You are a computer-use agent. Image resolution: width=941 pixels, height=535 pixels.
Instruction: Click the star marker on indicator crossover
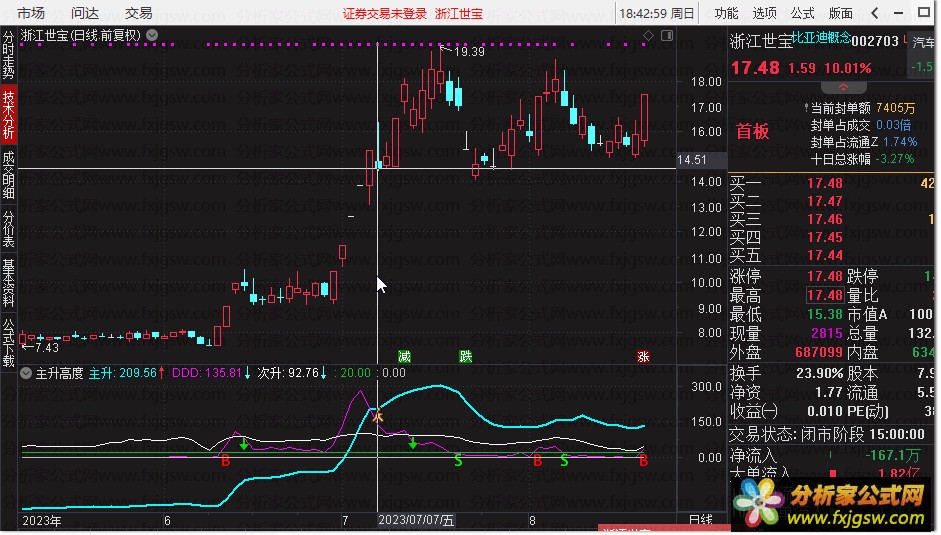tap(377, 416)
